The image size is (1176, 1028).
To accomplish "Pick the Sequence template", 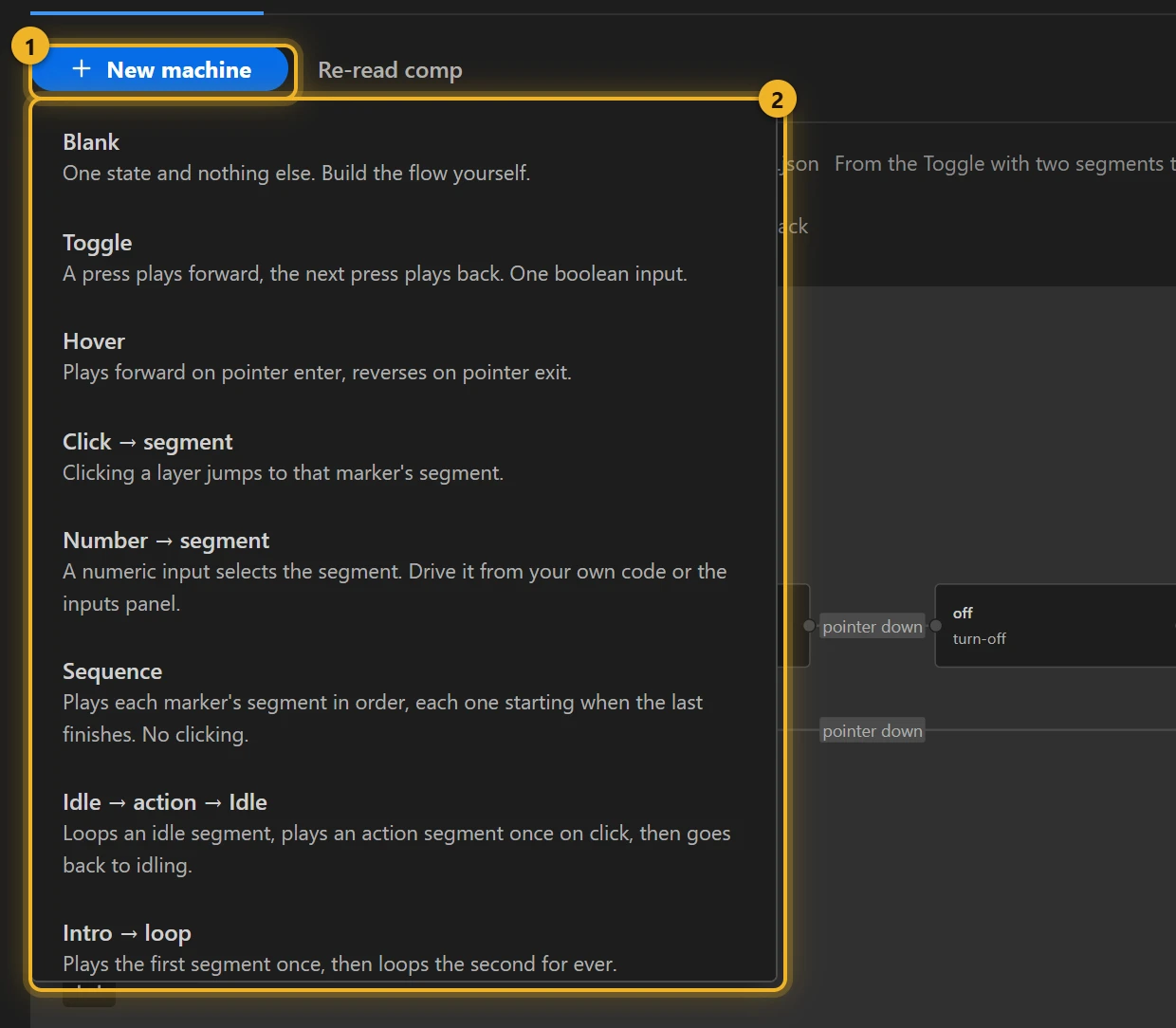I will 404,703.
